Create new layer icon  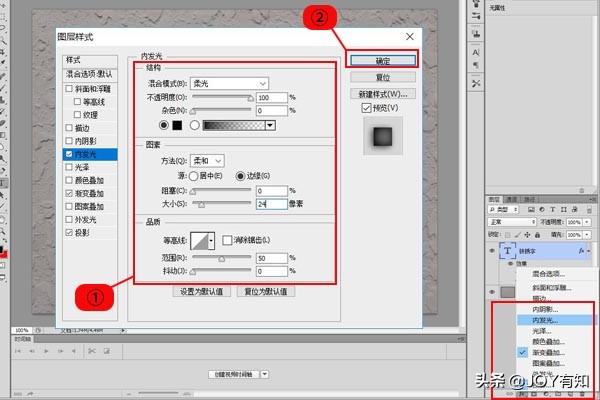[x=570, y=393]
